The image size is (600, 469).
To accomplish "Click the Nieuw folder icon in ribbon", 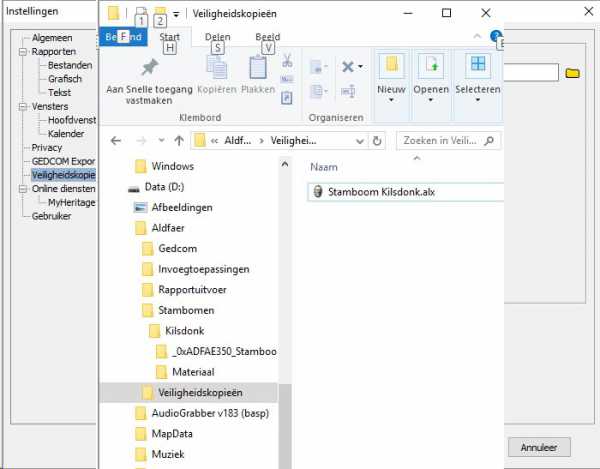I will (x=391, y=67).
